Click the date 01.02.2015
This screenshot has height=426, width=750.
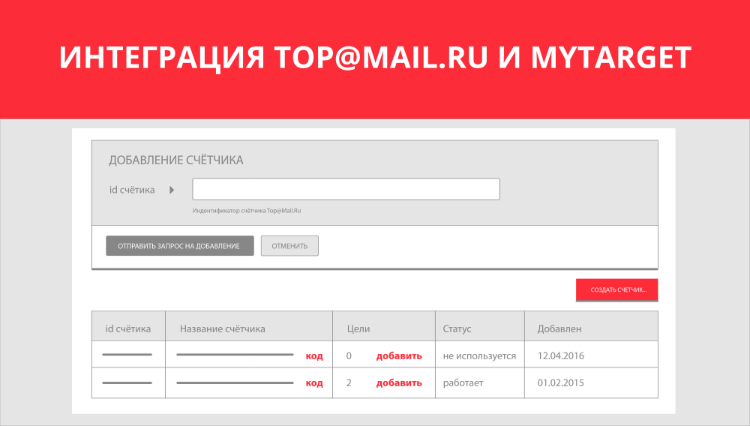click(561, 383)
